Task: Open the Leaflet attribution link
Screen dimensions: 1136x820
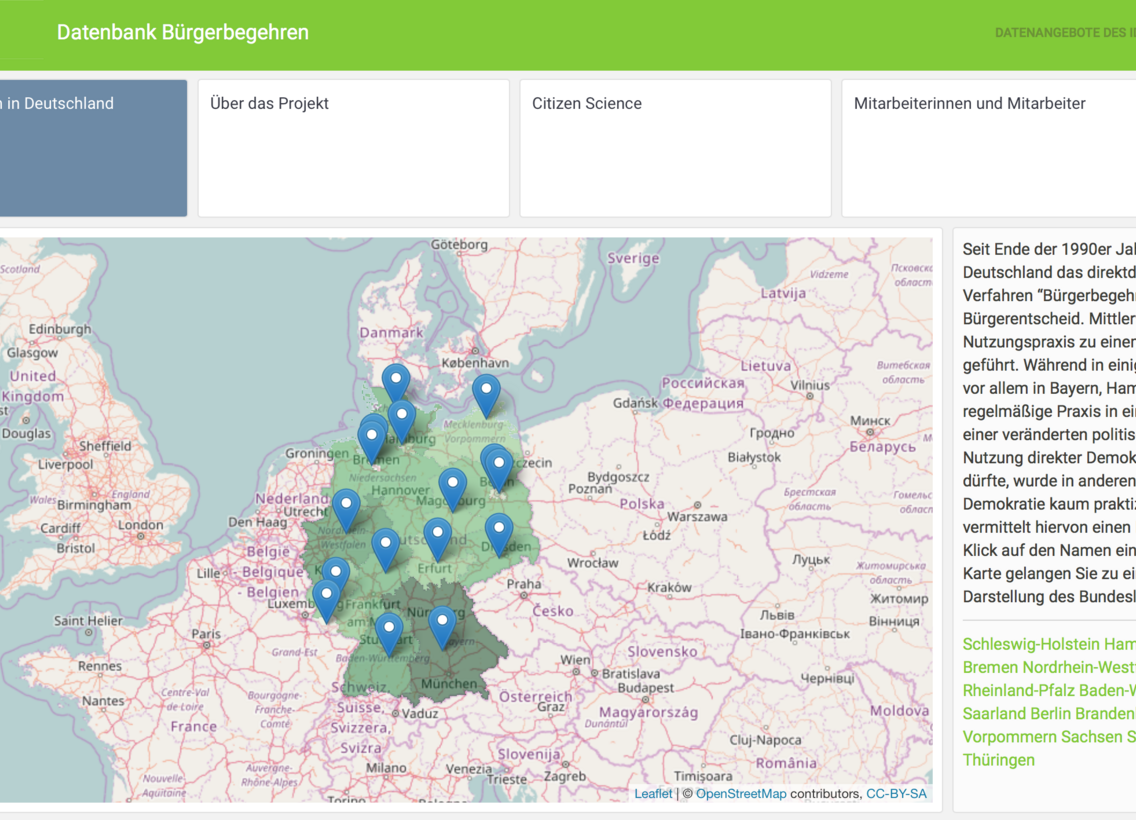Action: (653, 794)
